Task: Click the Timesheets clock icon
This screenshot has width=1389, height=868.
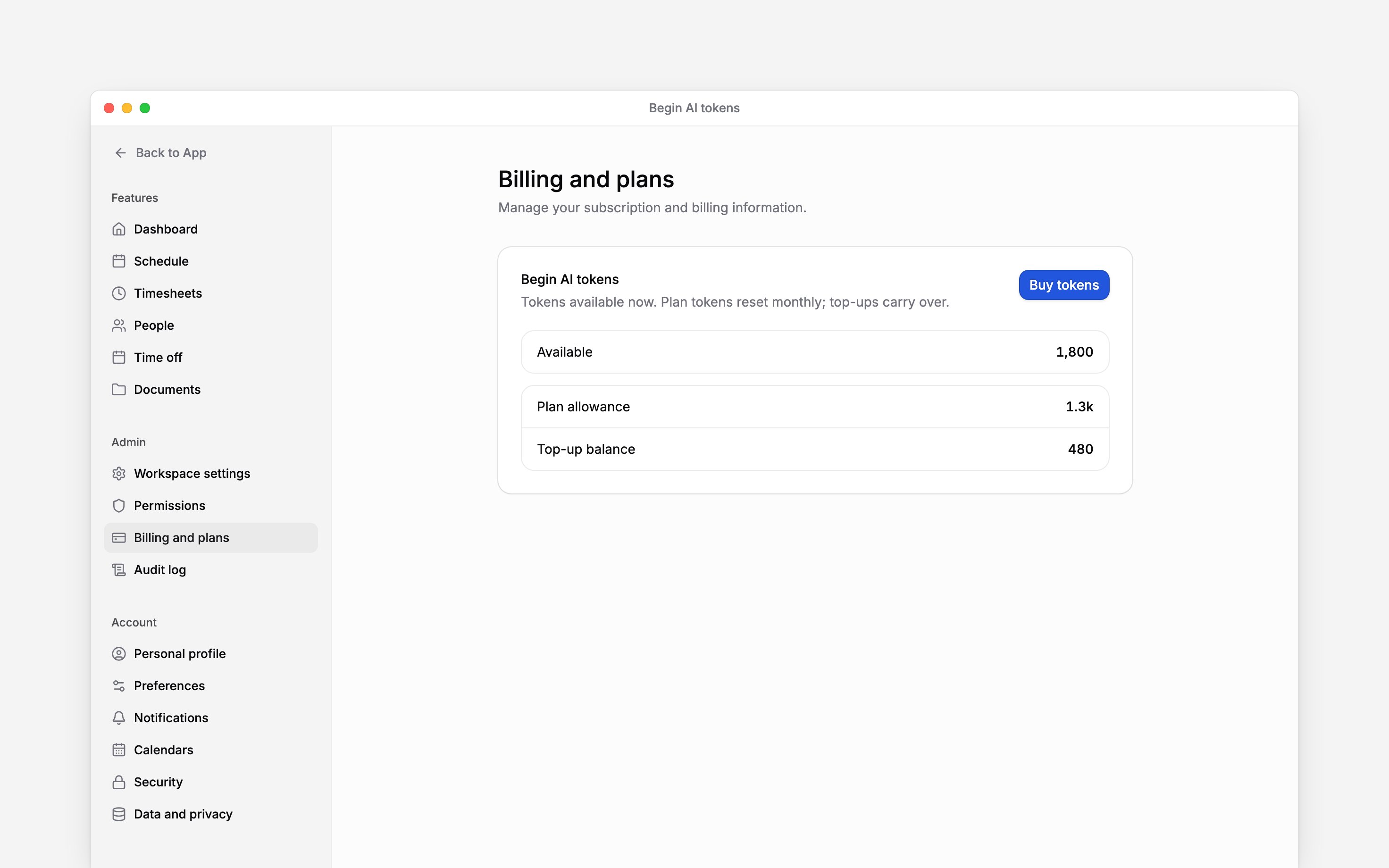Action: click(x=119, y=293)
